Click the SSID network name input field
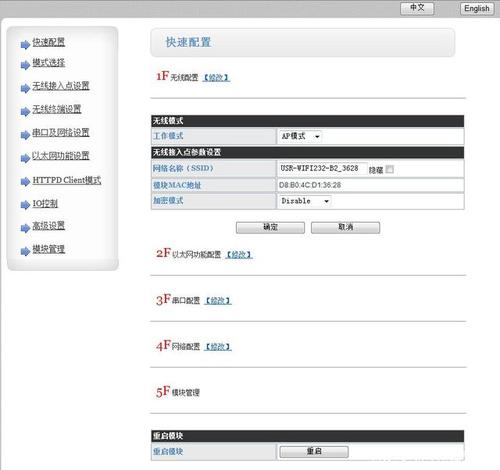Image resolution: width=500 pixels, height=470 pixels. point(322,169)
